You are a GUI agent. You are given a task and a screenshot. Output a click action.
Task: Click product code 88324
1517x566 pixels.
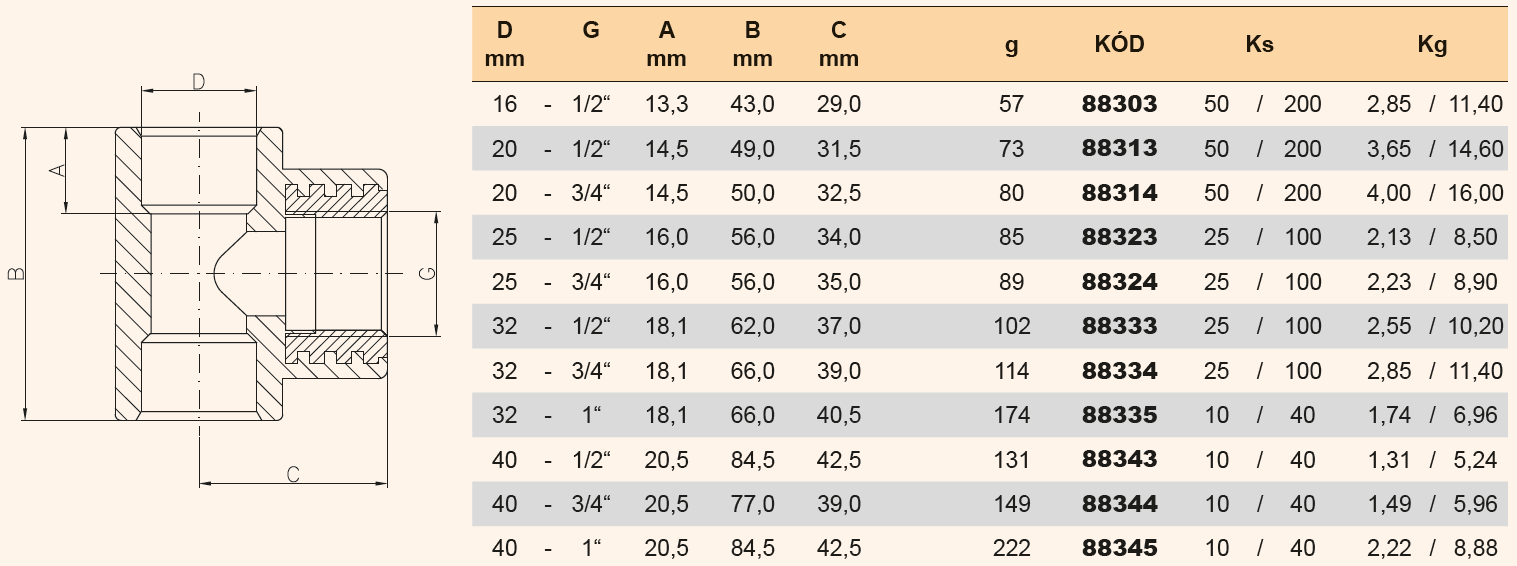[x=1119, y=282]
